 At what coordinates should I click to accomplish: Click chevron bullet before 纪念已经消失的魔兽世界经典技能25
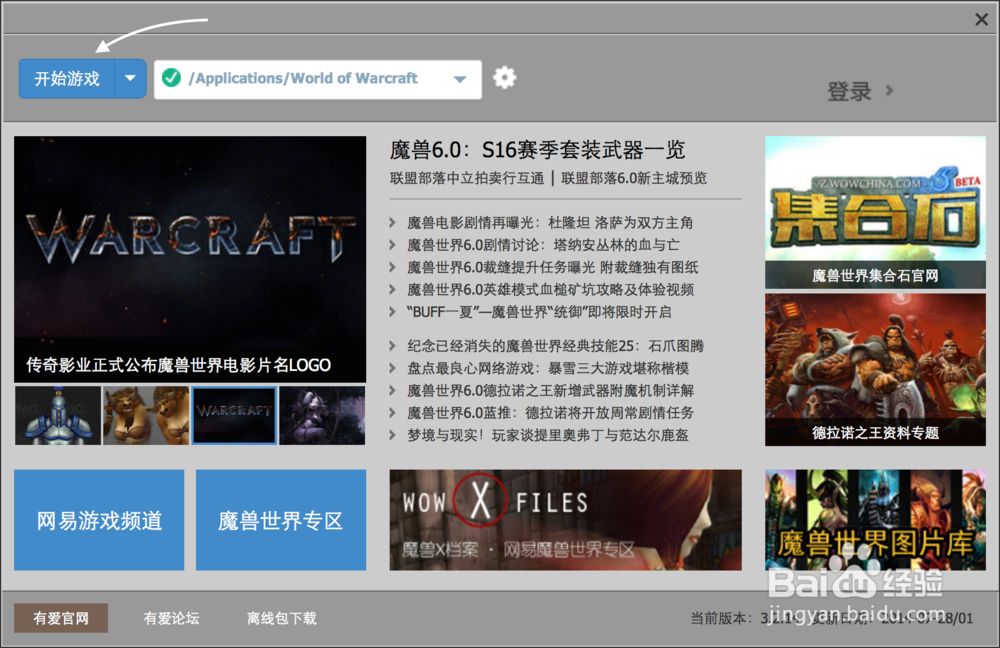393,346
